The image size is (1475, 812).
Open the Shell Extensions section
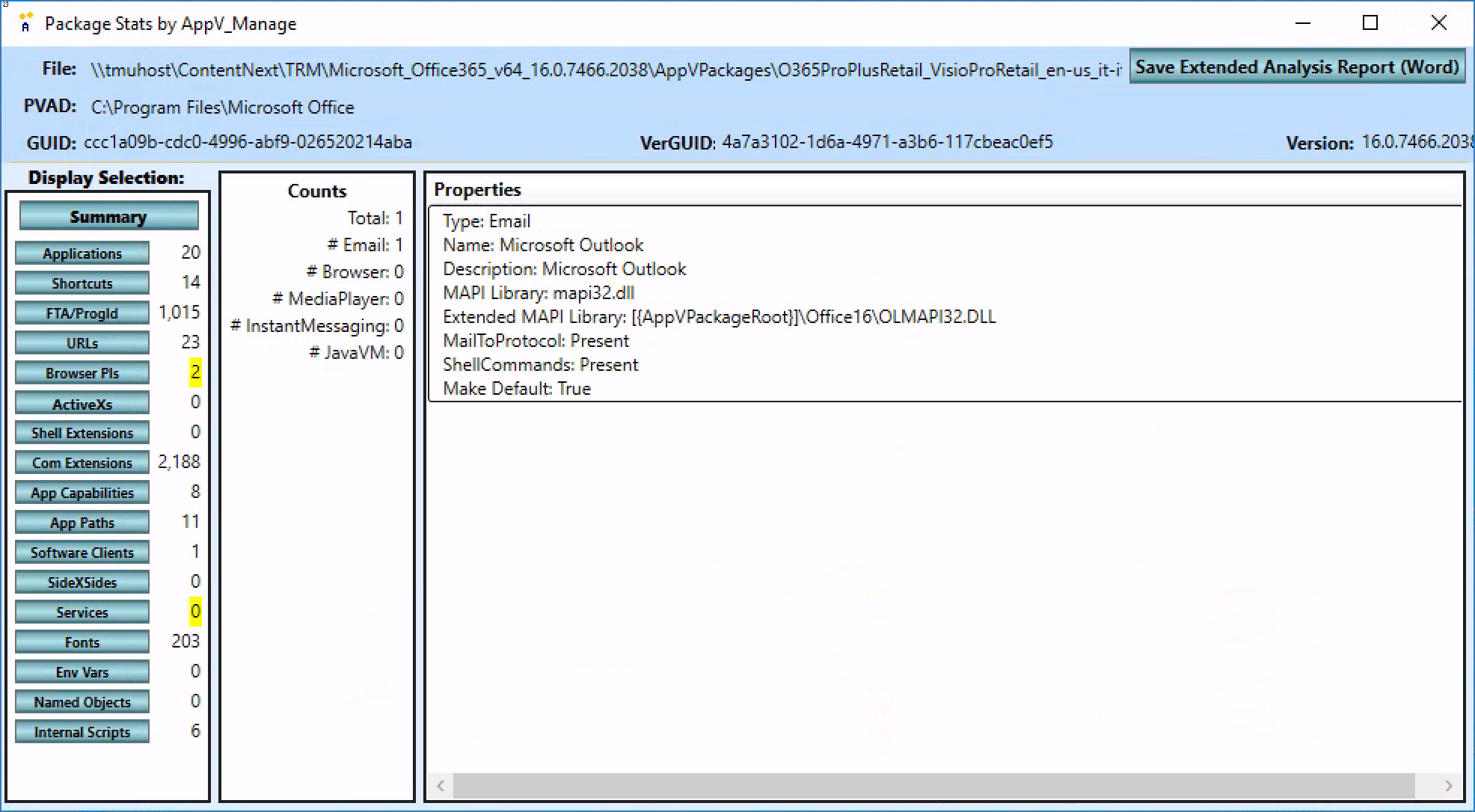tap(82, 433)
